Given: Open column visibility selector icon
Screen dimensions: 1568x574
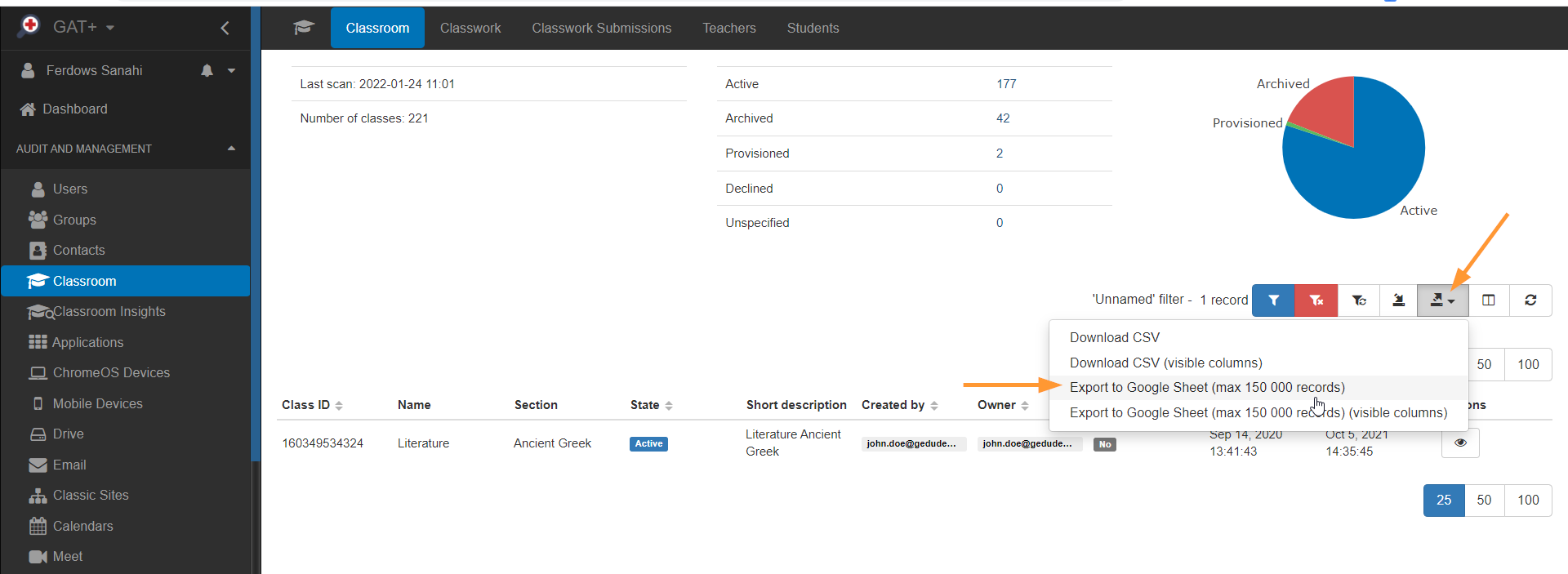Looking at the screenshot, I should (x=1488, y=300).
